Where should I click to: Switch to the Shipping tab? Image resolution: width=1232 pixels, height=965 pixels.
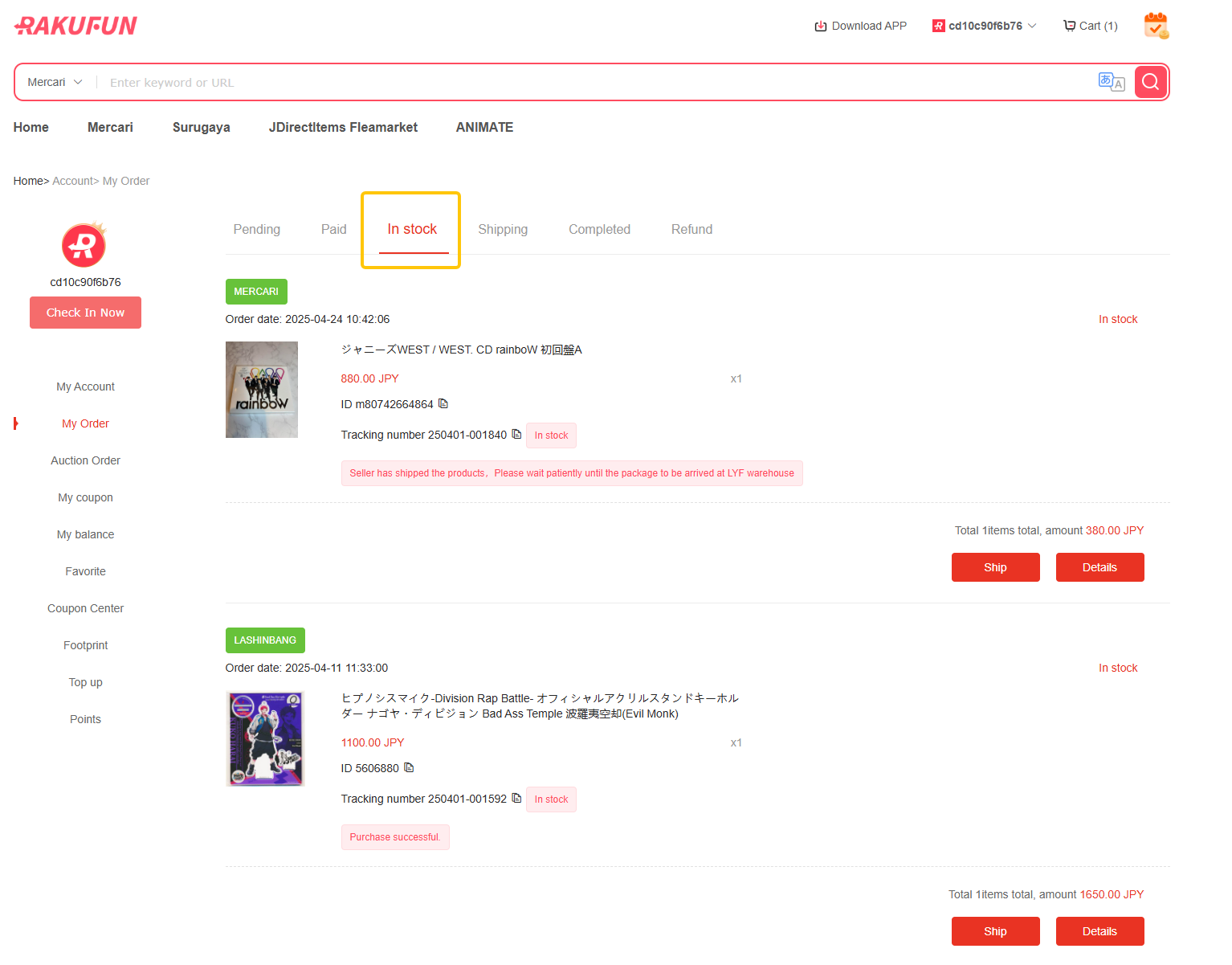point(503,229)
